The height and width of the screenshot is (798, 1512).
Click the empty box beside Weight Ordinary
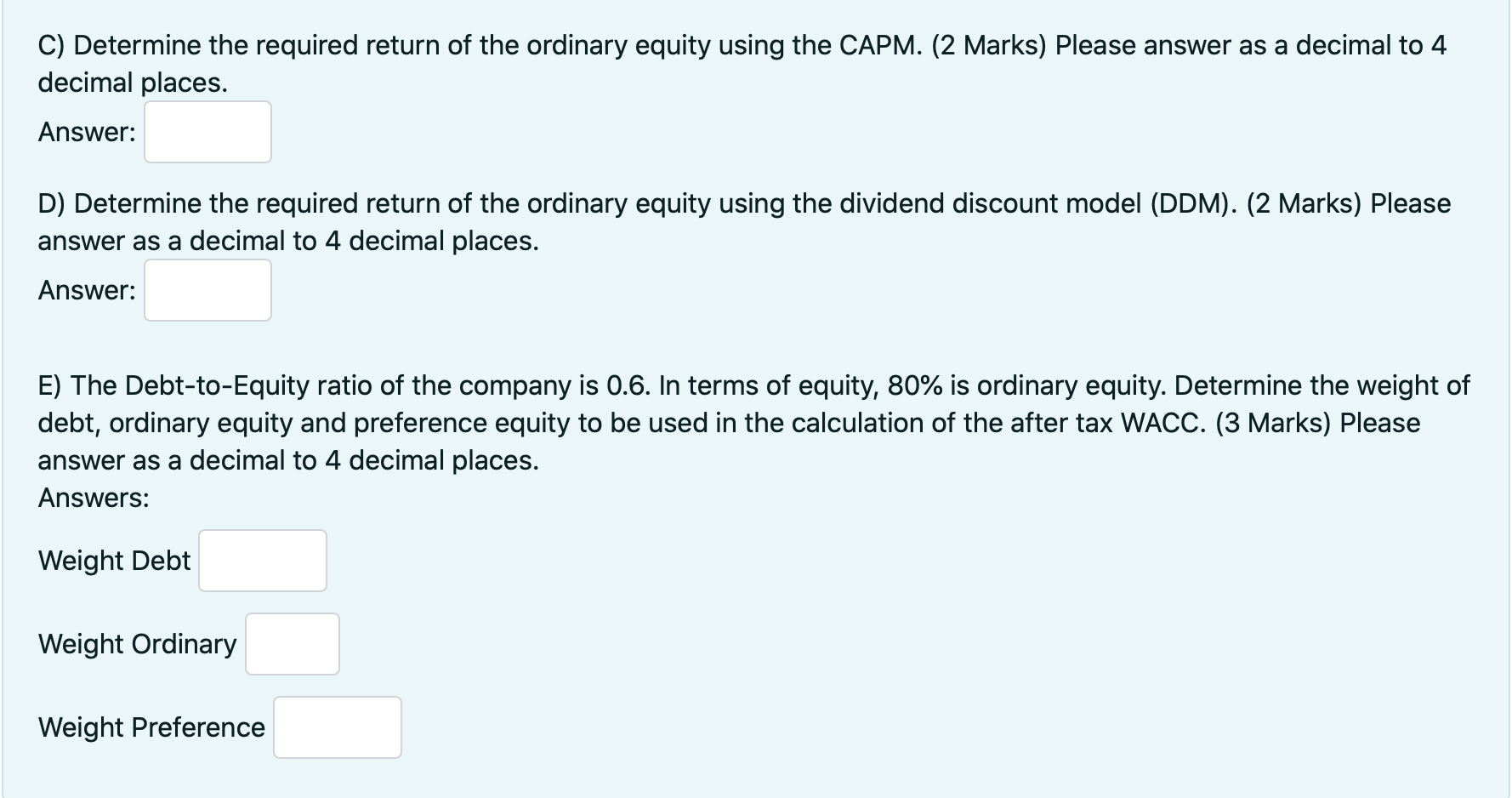coord(292,643)
